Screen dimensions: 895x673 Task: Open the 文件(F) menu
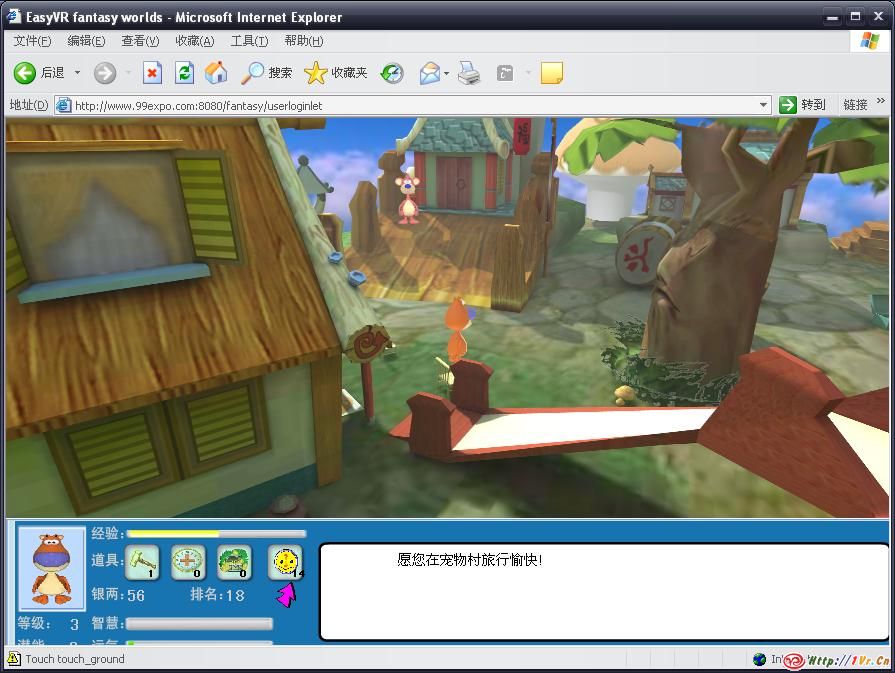[x=32, y=41]
